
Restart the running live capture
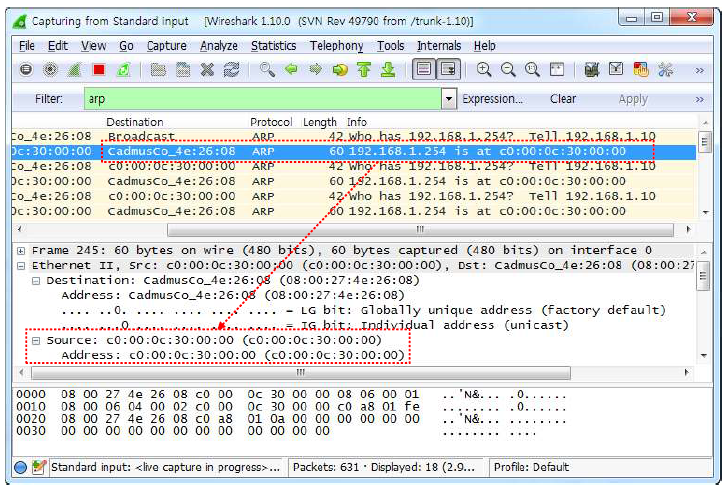tap(123, 70)
